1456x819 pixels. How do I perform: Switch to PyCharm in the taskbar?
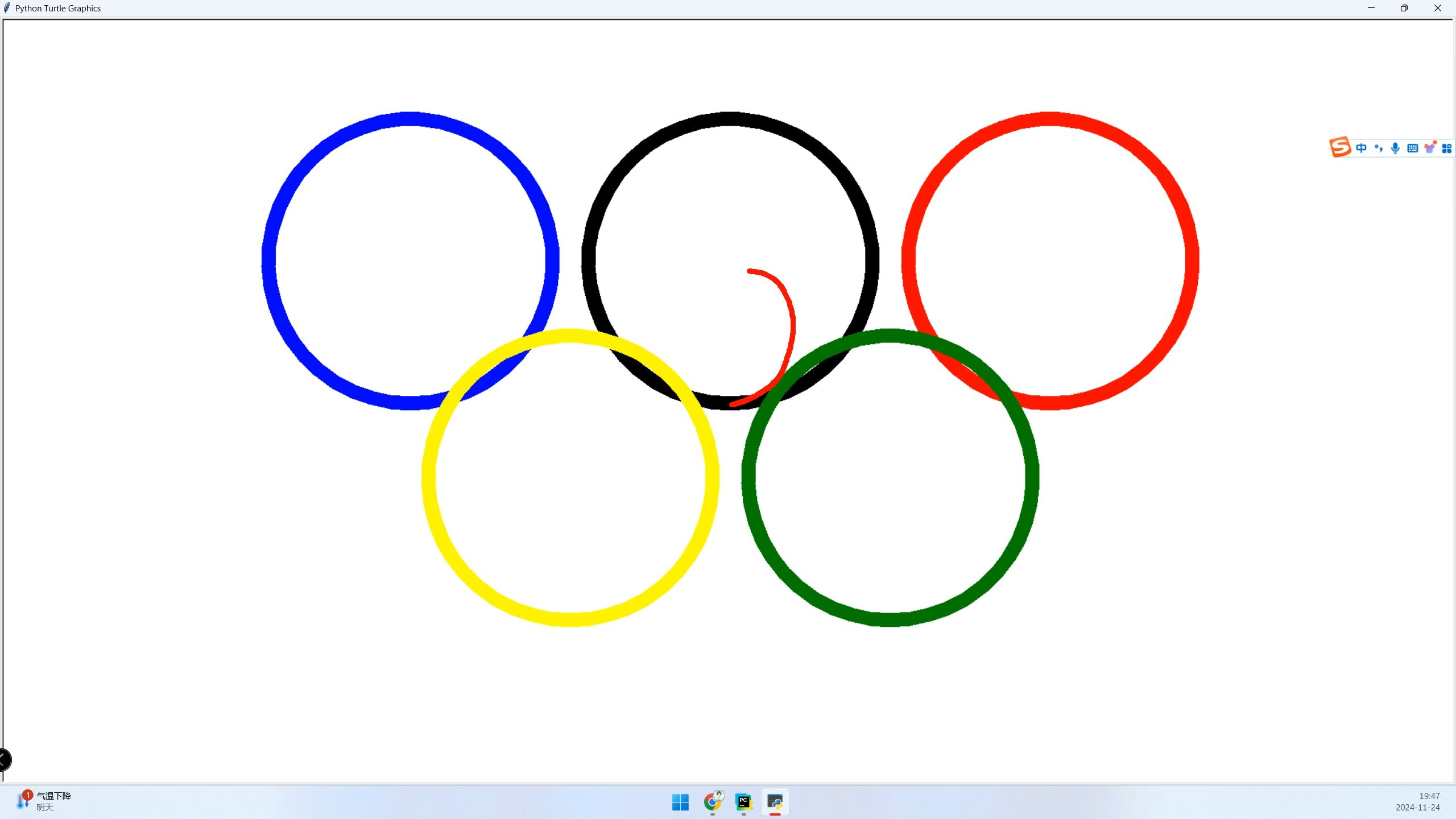tap(743, 802)
